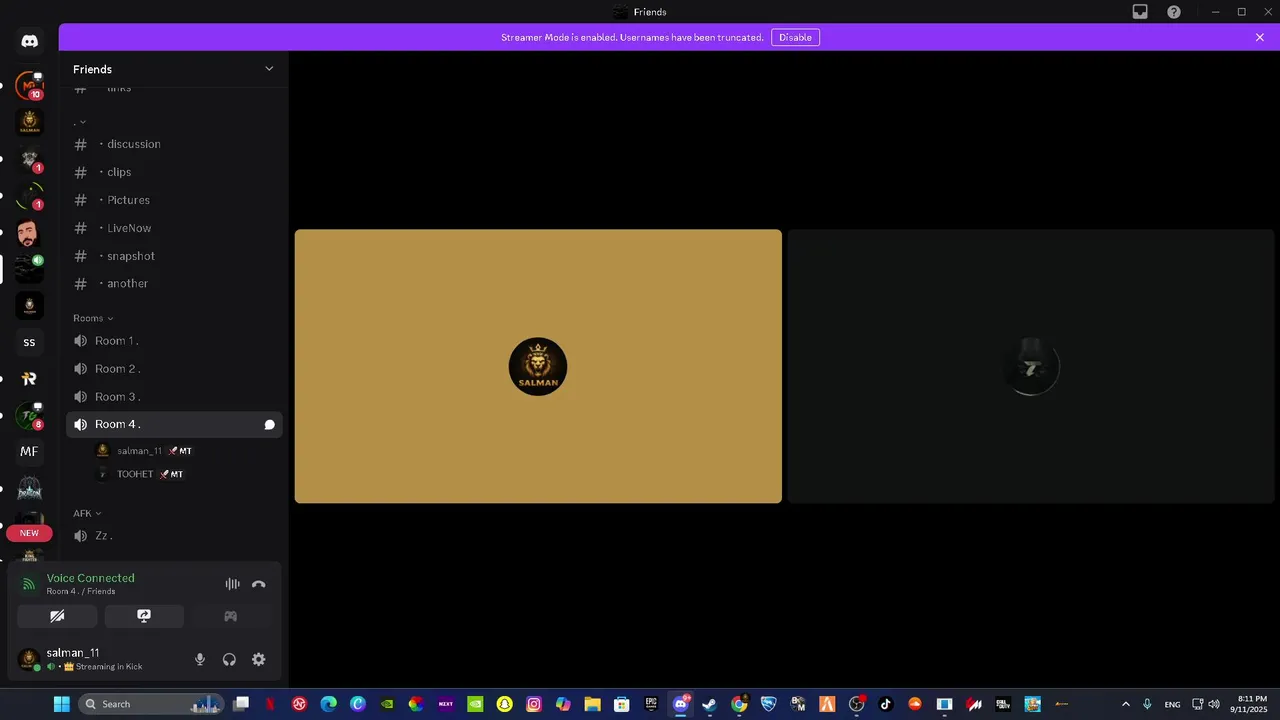Open Steam from taskbar
1280x720 pixels.
(x=710, y=704)
